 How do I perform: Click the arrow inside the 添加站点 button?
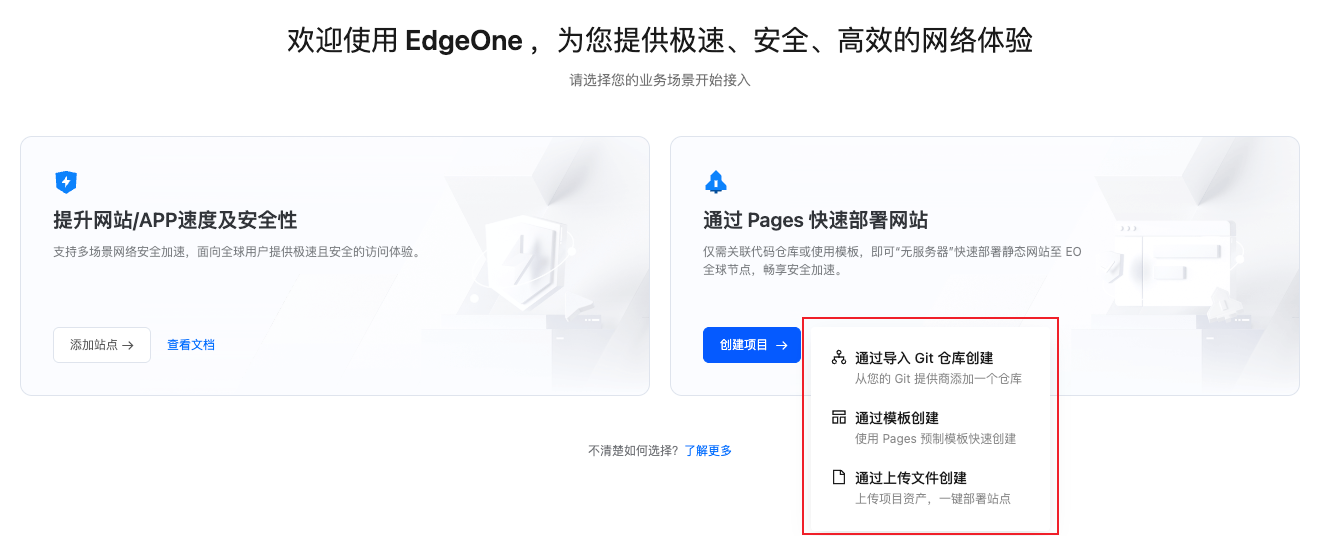pyautogui.click(x=128, y=345)
